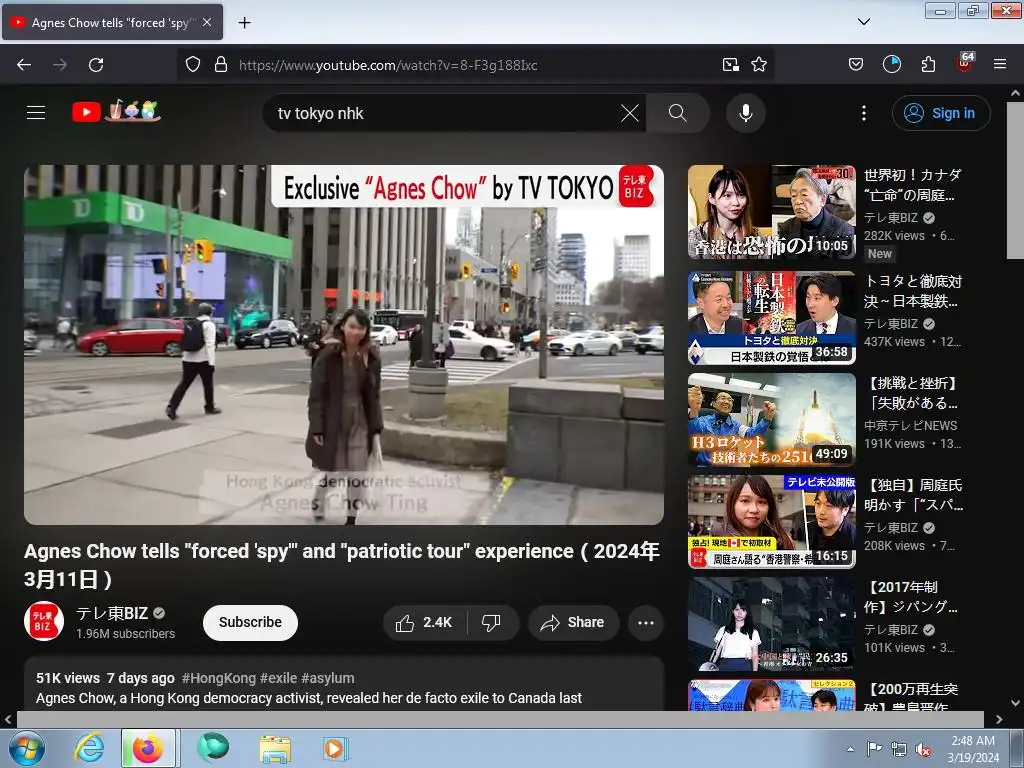Like the video showing 2.4K likes
This screenshot has height=768, width=1024.
424,622
